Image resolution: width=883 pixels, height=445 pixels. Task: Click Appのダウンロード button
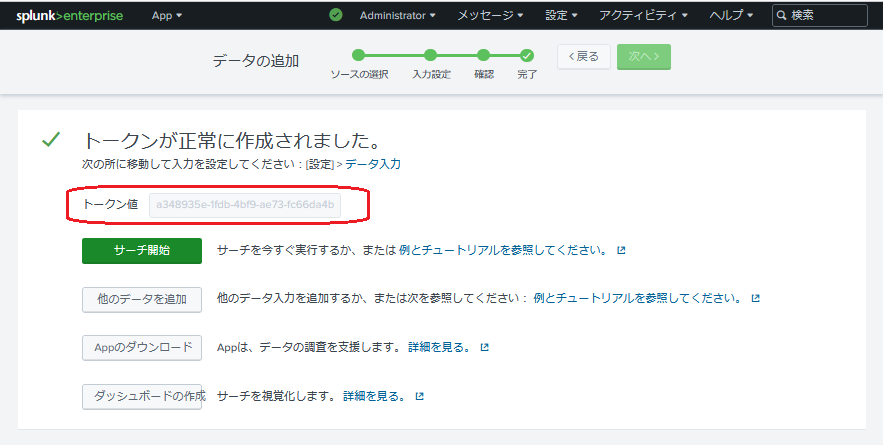(142, 348)
